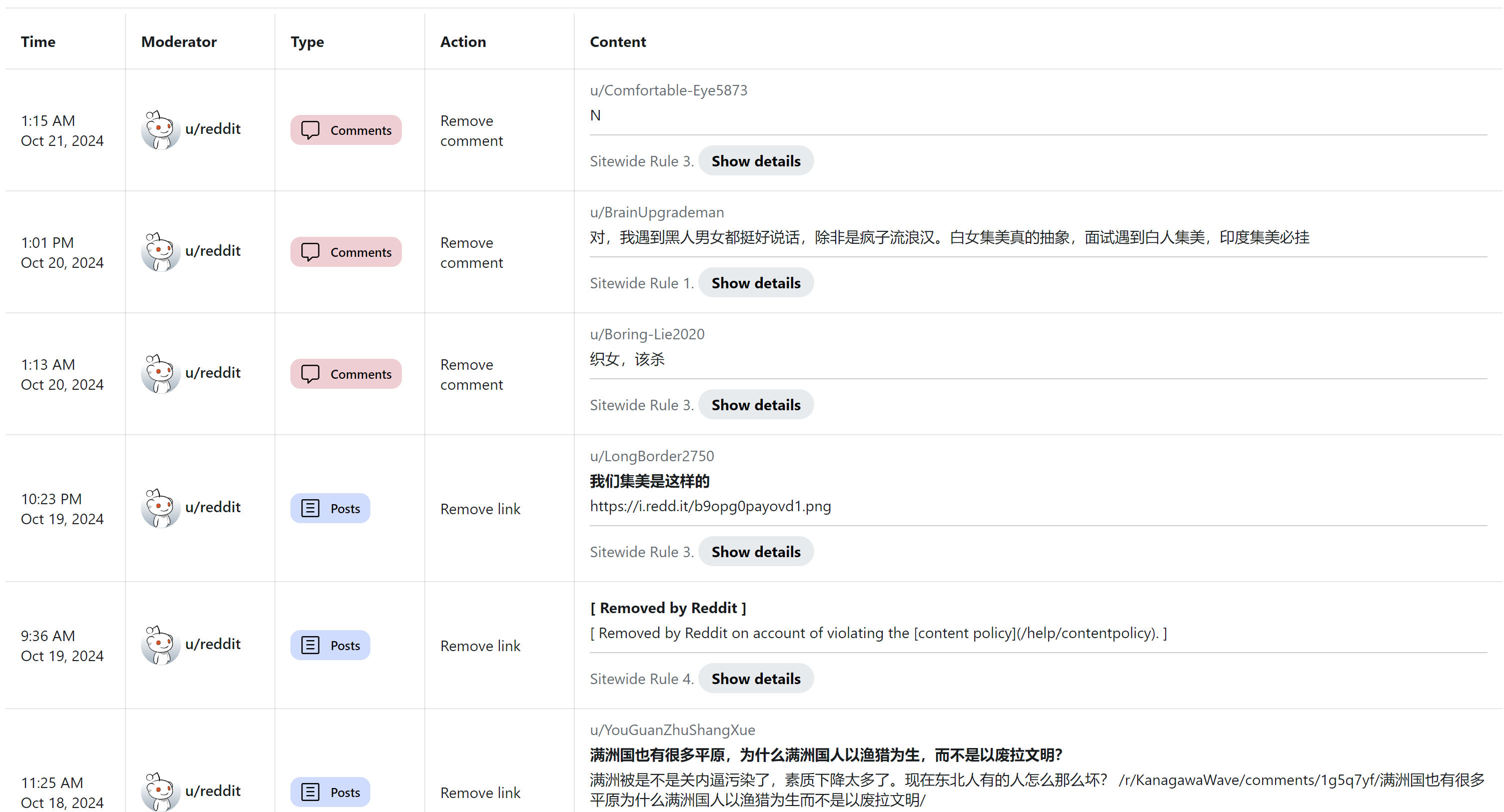Image resolution: width=1504 pixels, height=812 pixels.
Task: Click u/reddit moderator name in 1:15 AM row
Action: pos(213,129)
